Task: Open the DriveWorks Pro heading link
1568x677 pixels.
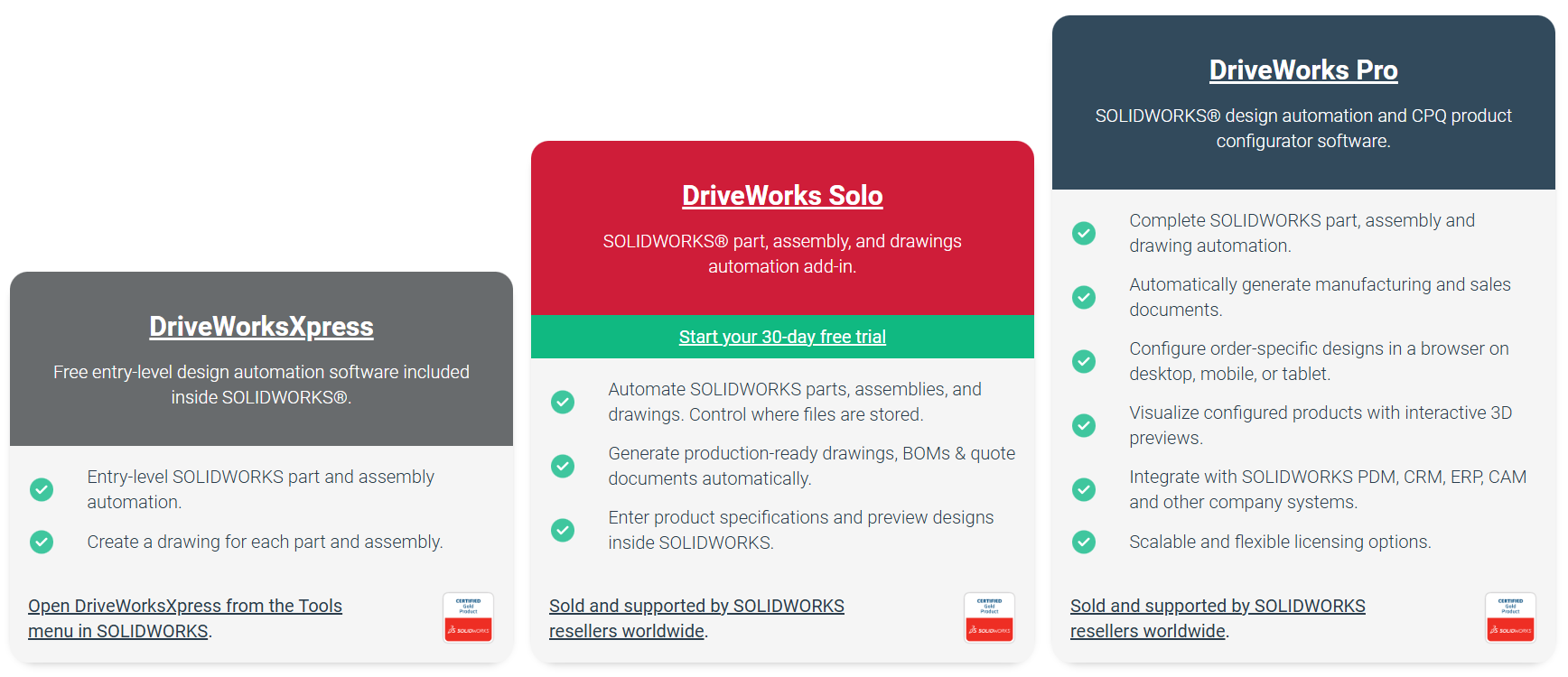Action: [x=1303, y=70]
